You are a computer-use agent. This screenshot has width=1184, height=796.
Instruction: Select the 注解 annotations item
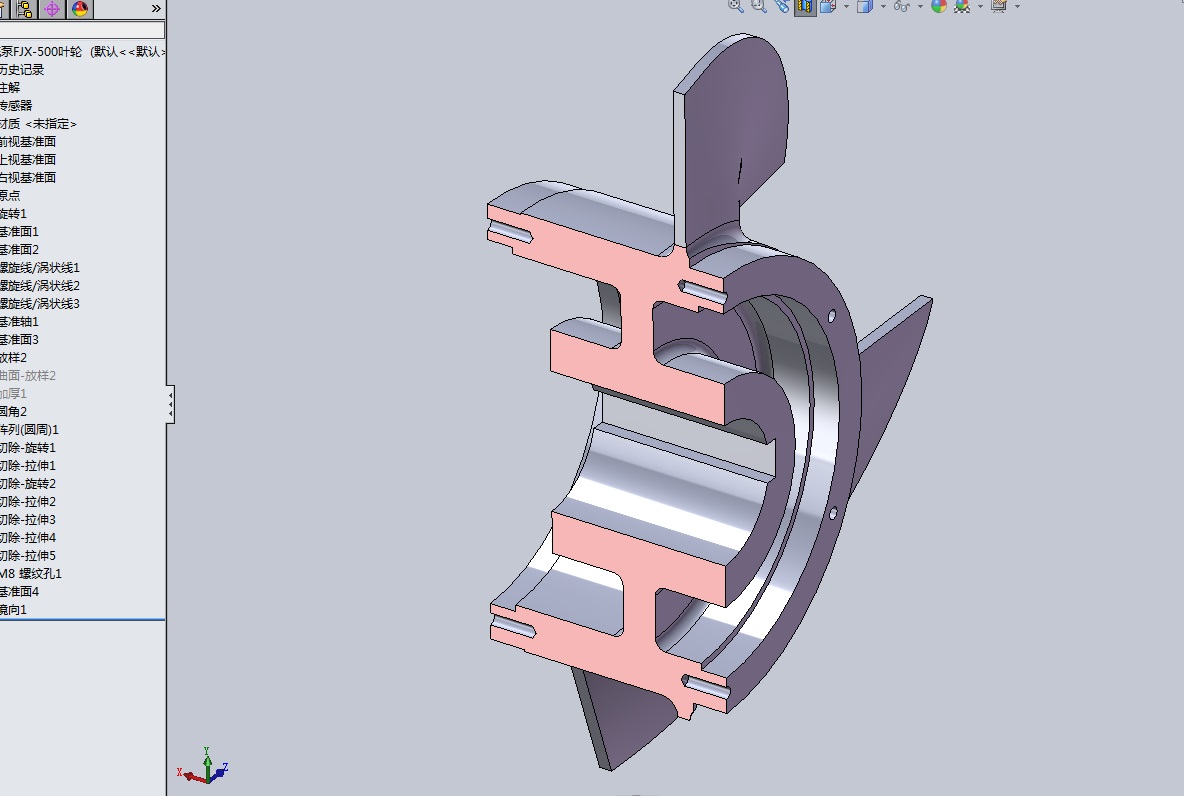coord(10,88)
